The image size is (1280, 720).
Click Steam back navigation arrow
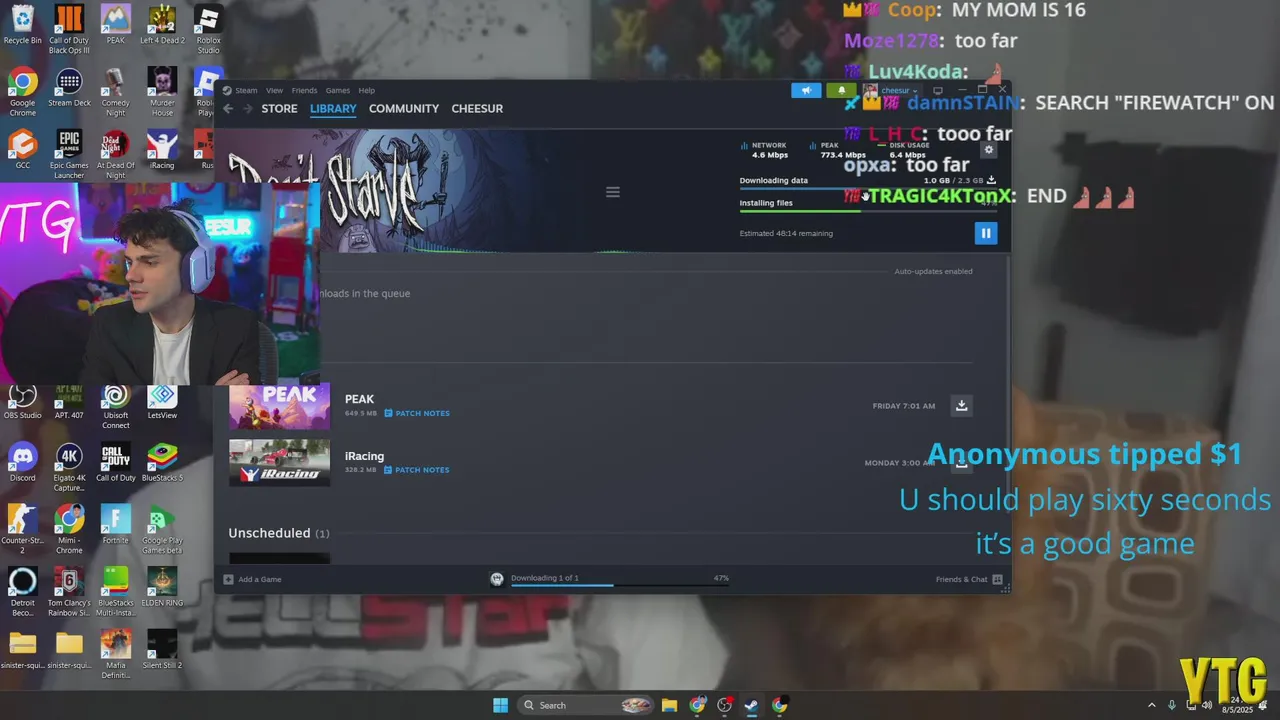coord(228,108)
